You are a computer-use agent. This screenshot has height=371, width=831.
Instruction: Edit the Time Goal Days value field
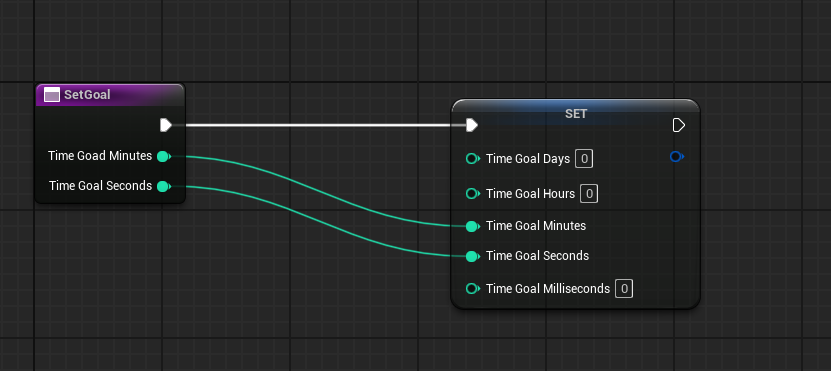[584, 158]
